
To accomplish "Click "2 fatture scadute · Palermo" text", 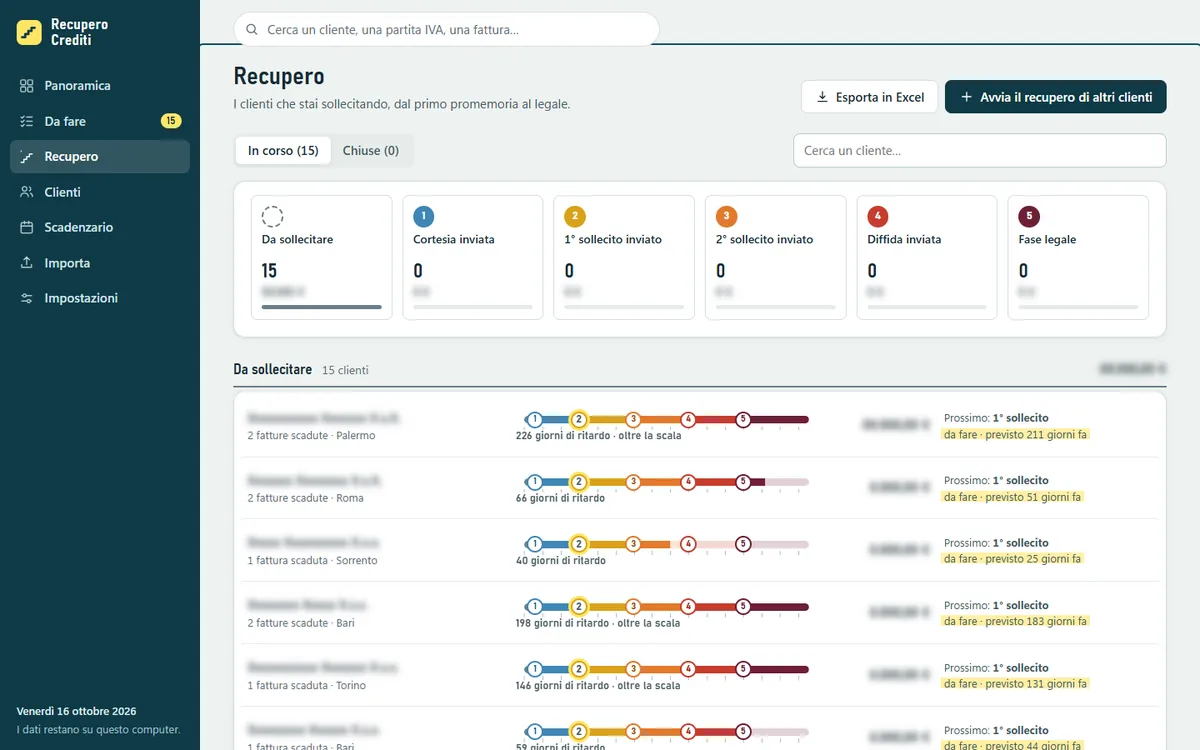I will point(311,436).
